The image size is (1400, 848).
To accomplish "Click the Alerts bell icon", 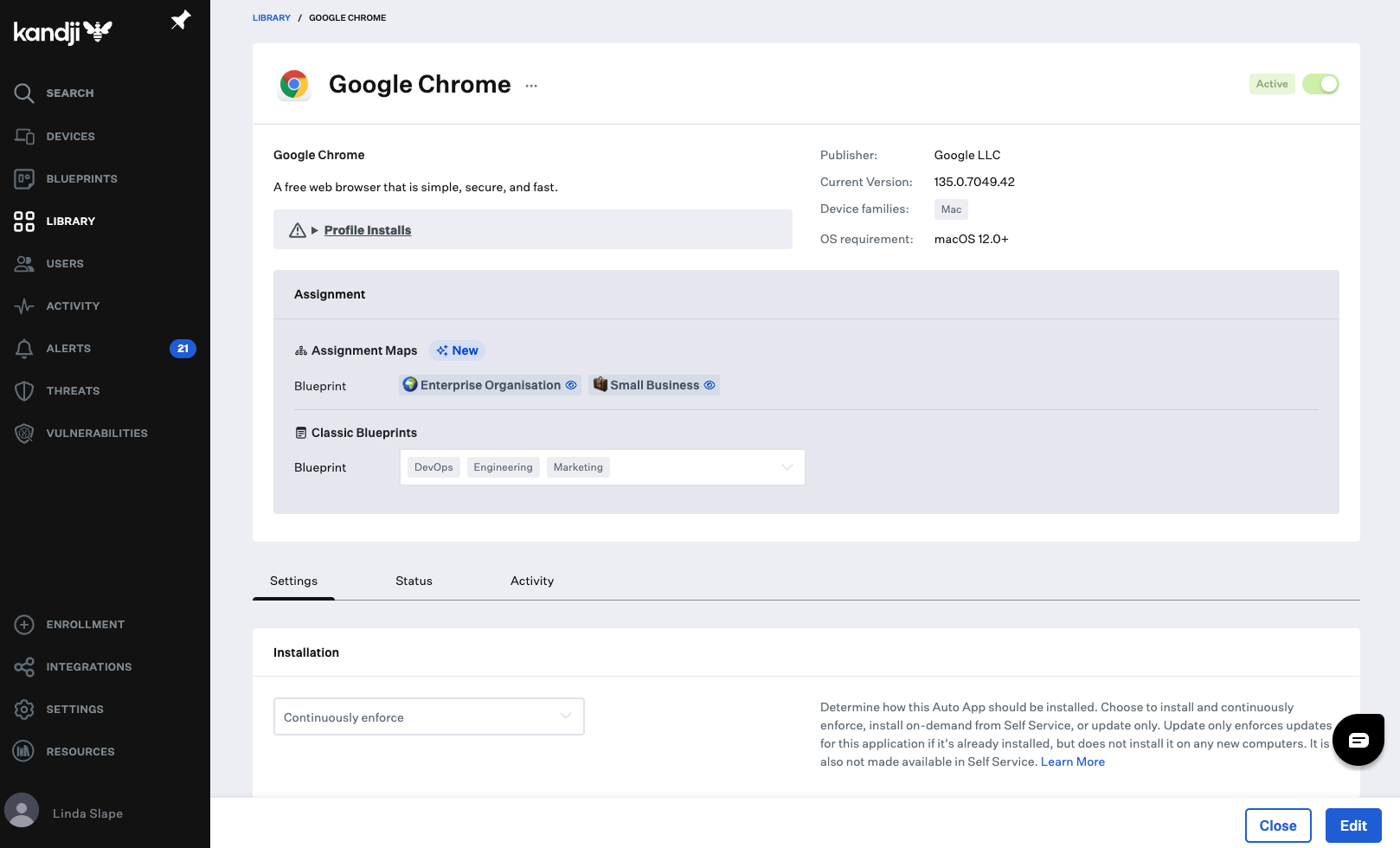I will 24,349.
